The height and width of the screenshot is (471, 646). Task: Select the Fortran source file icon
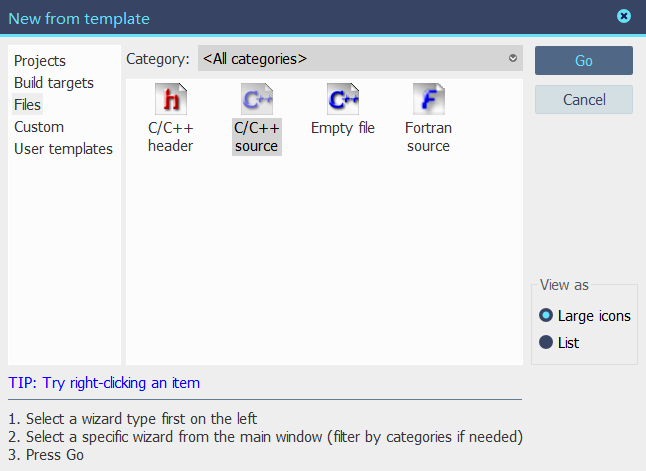click(x=428, y=99)
